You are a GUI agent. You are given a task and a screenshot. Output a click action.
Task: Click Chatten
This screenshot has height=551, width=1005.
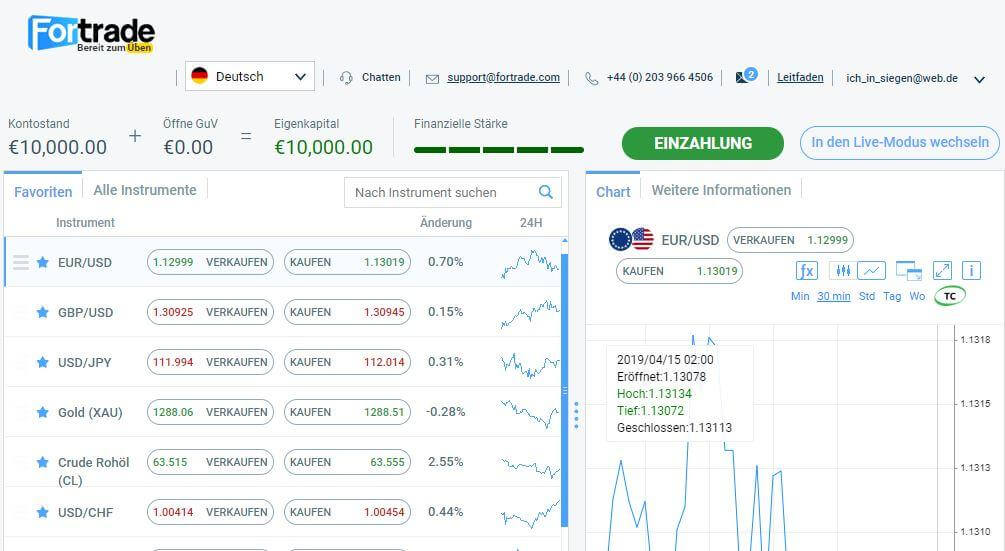point(381,78)
